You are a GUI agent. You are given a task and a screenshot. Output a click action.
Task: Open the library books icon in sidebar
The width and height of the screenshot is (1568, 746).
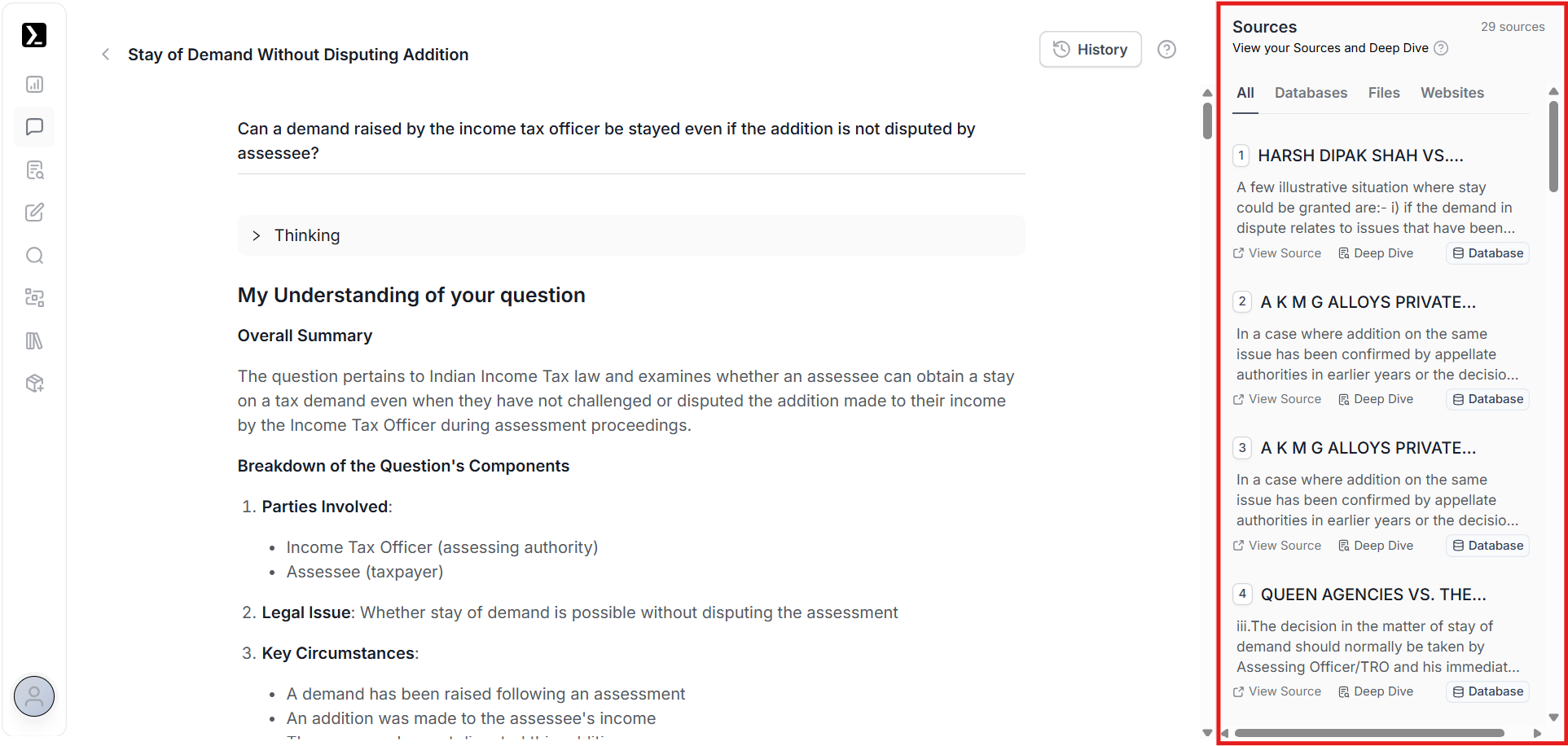[34, 340]
